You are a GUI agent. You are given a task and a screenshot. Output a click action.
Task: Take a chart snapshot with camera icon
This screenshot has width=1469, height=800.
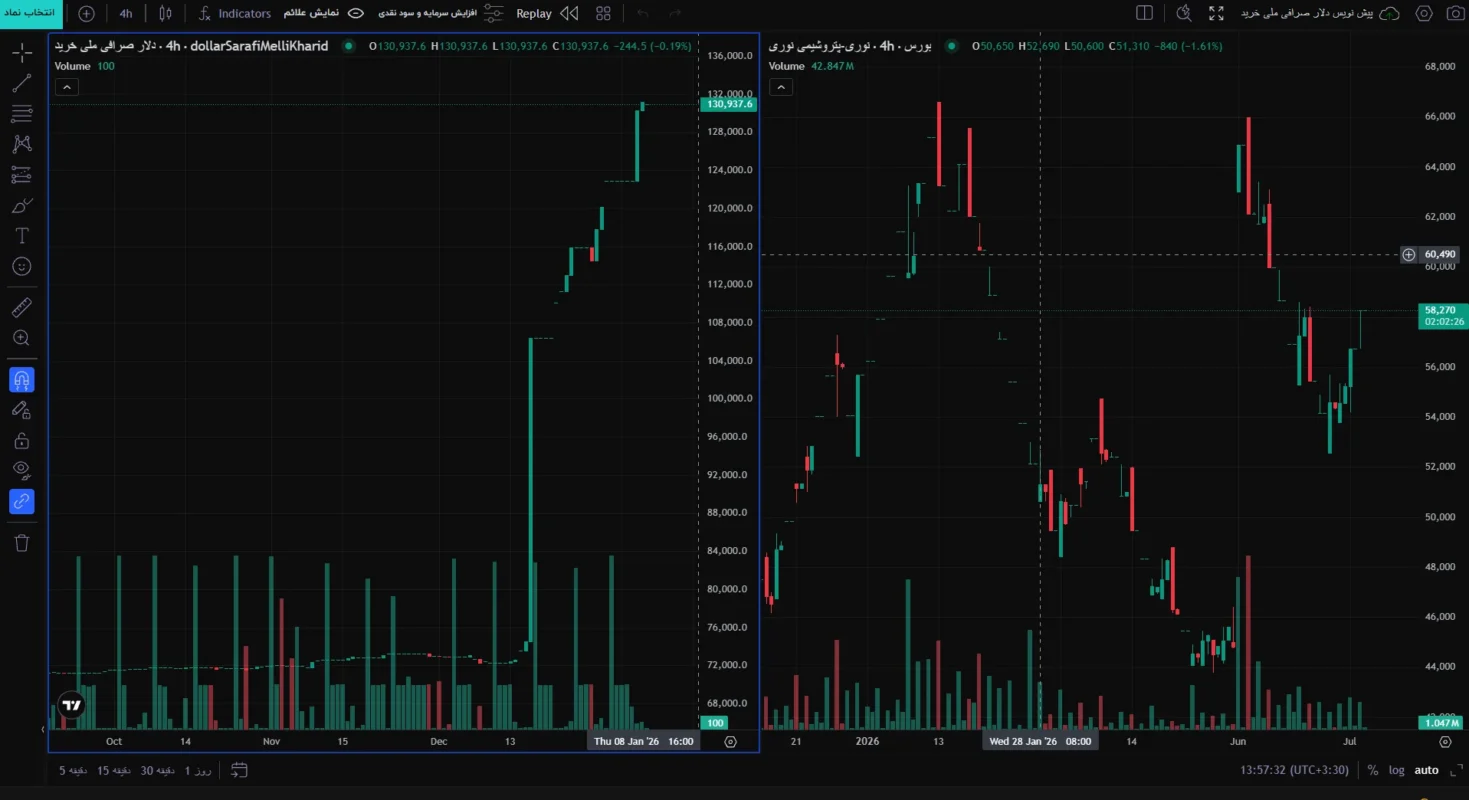[x=1453, y=13]
